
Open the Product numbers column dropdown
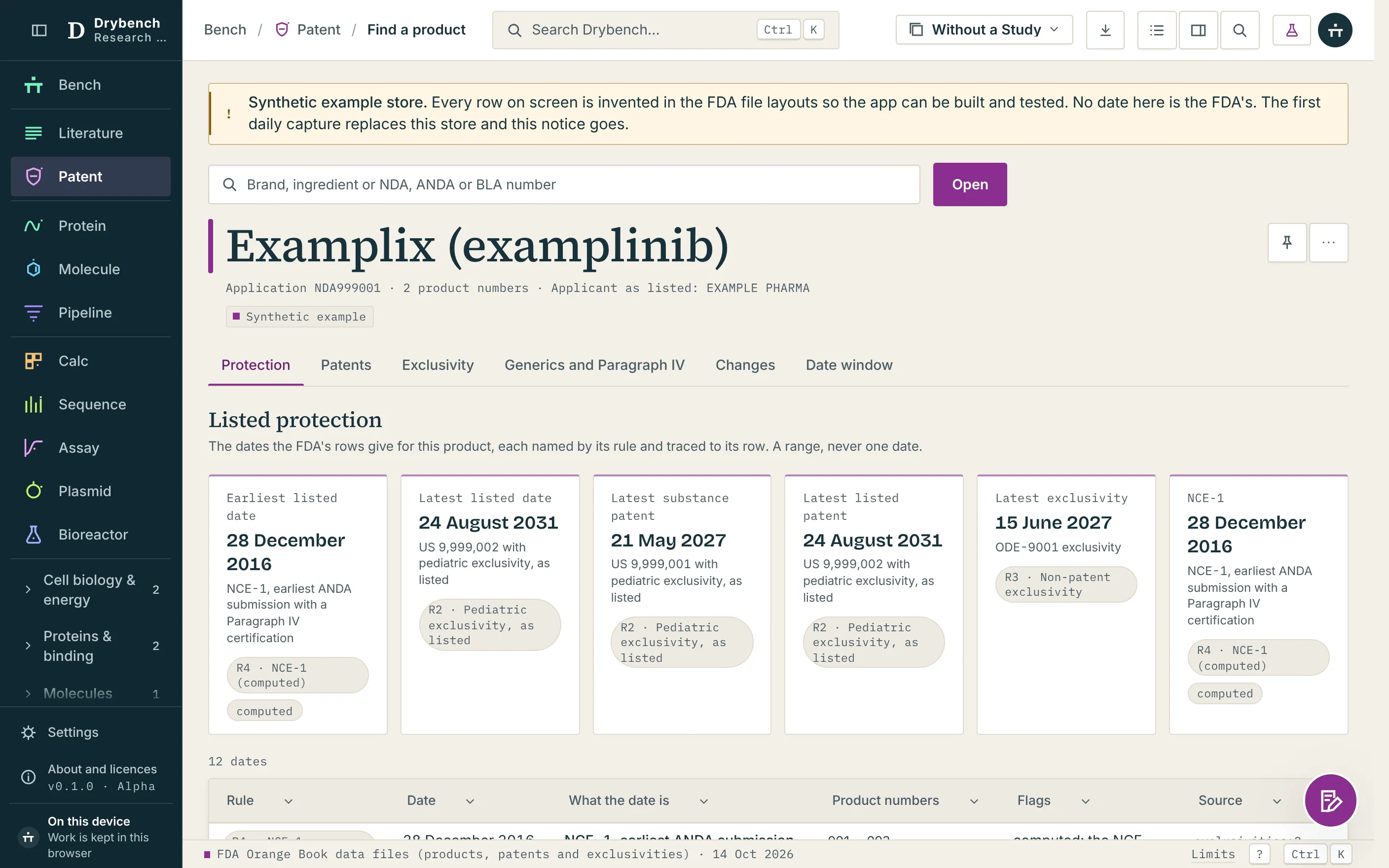974,801
